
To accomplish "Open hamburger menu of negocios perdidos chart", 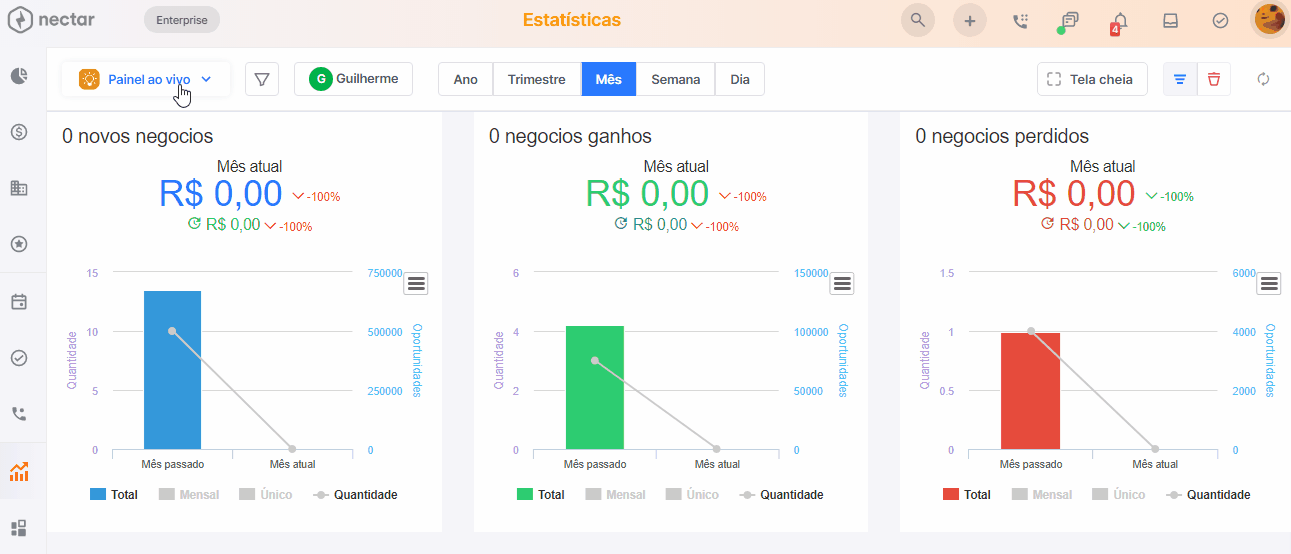I will [1269, 284].
